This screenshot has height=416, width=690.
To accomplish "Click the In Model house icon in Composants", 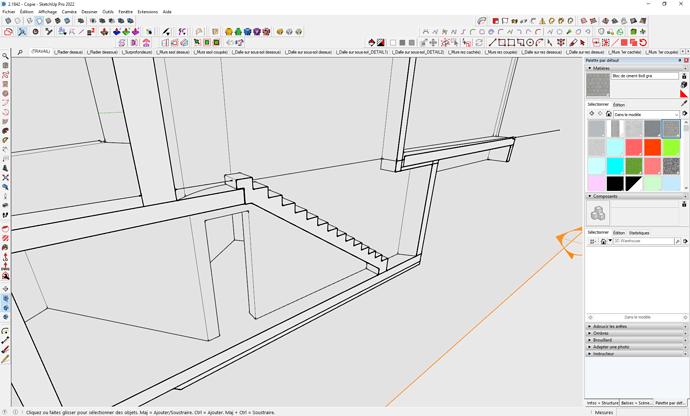I will [x=603, y=241].
